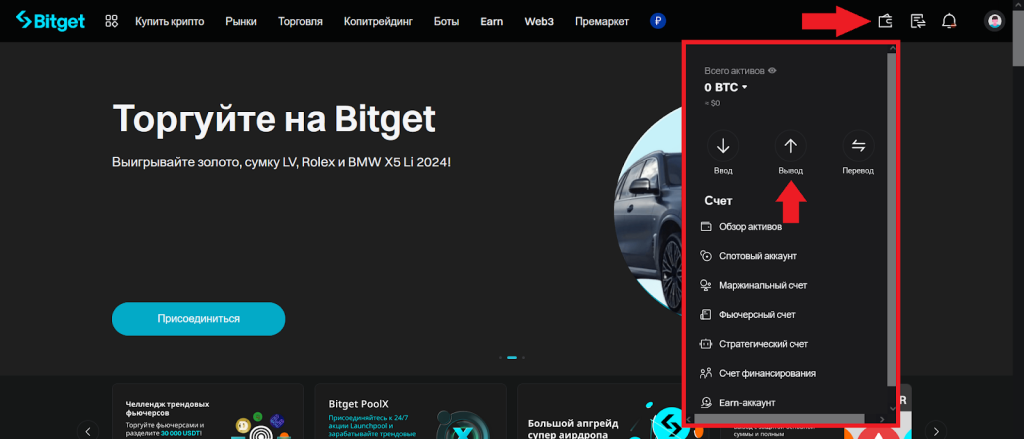
Task: Click the blue P badge icon
Action: [657, 20]
